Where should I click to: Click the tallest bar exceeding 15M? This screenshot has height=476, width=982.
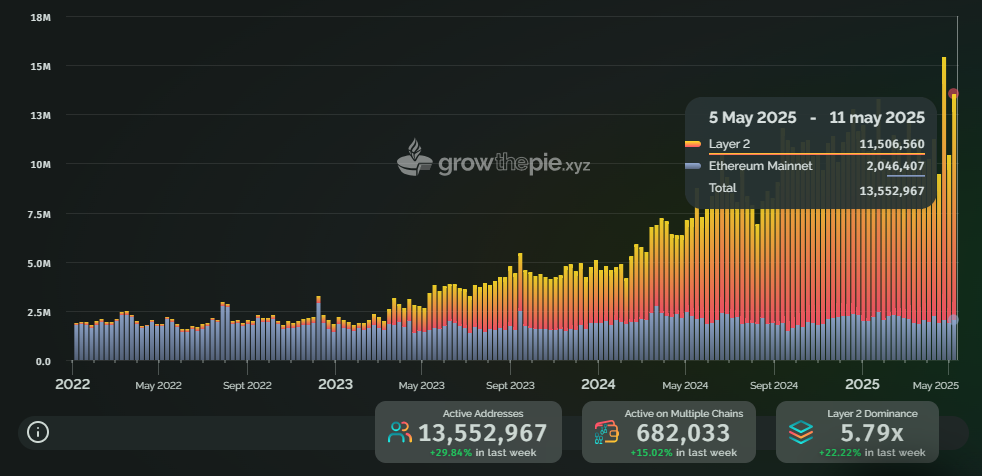(x=943, y=200)
